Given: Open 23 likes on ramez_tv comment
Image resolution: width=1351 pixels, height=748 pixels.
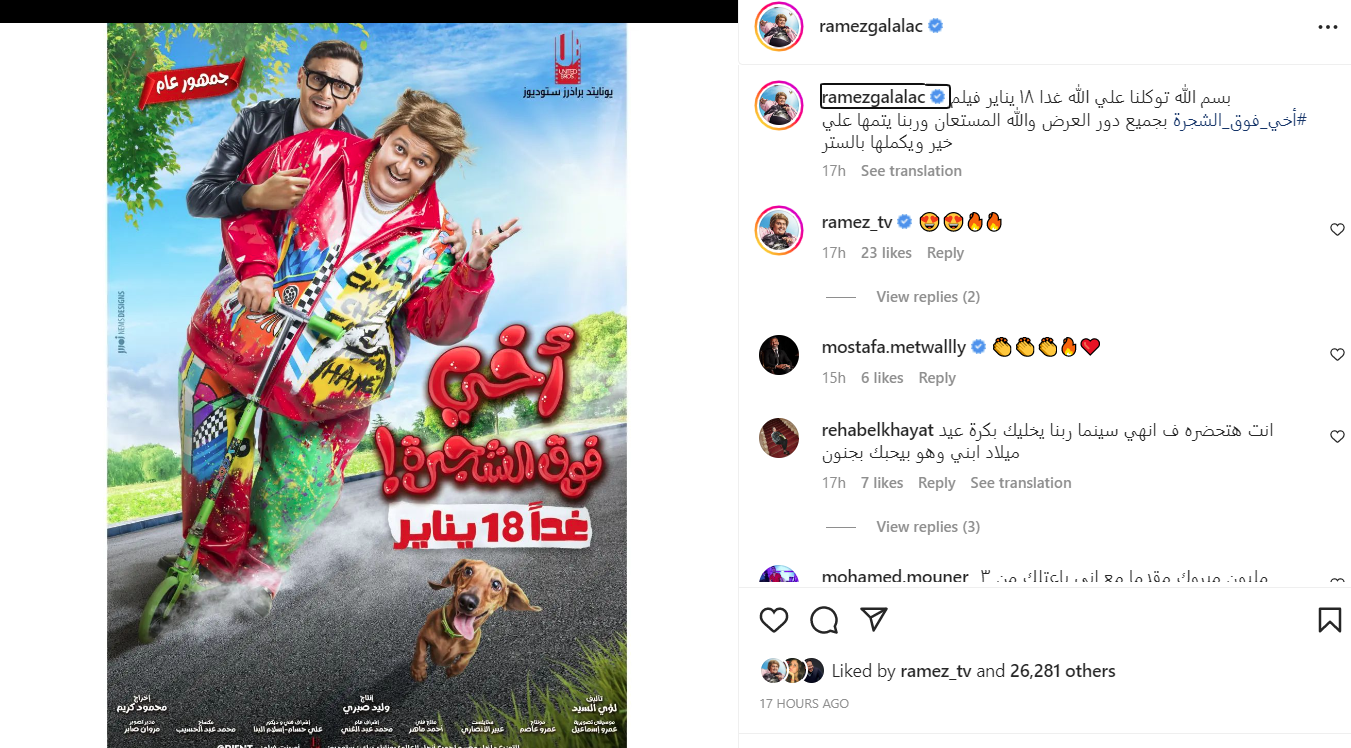Looking at the screenshot, I should click(886, 253).
